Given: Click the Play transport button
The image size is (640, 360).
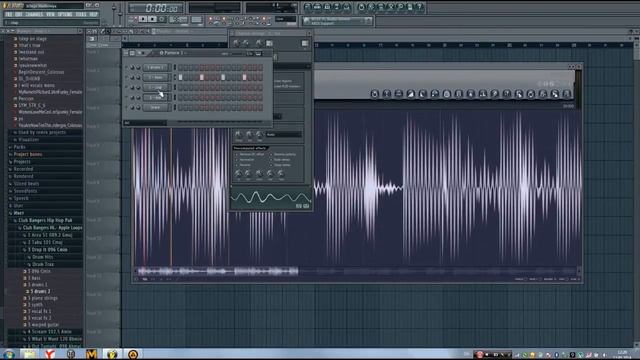Looking at the screenshot, I should pos(142,19).
